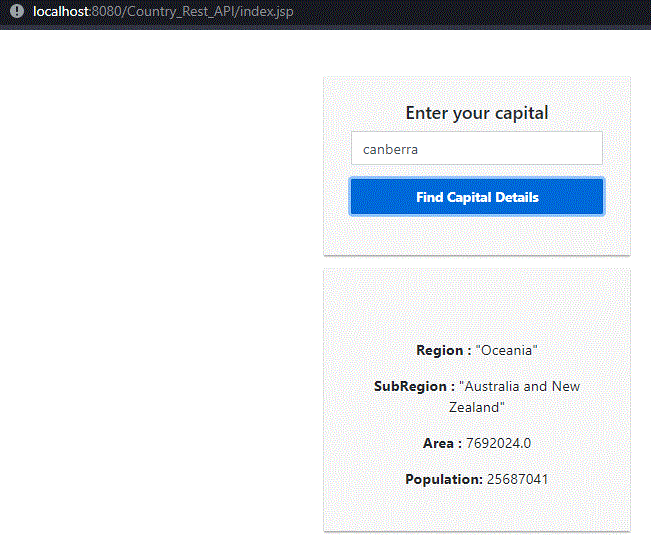Viewport: 651px width, 537px height.
Task: Focus the capital input containing 'canberra'
Action: pos(476,148)
